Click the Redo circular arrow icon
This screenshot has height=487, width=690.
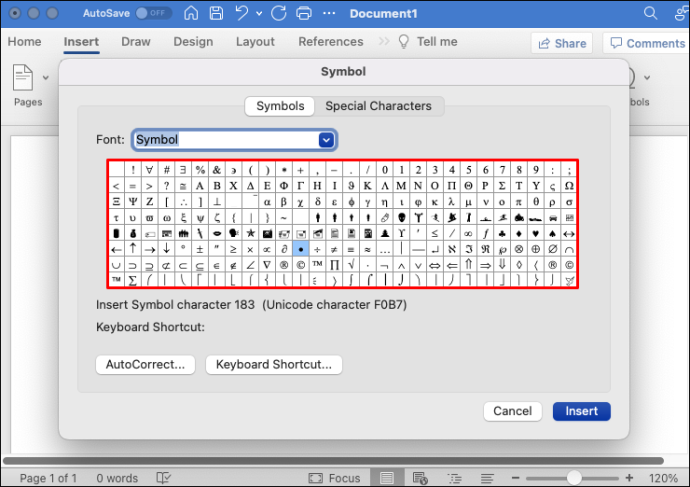pos(279,13)
